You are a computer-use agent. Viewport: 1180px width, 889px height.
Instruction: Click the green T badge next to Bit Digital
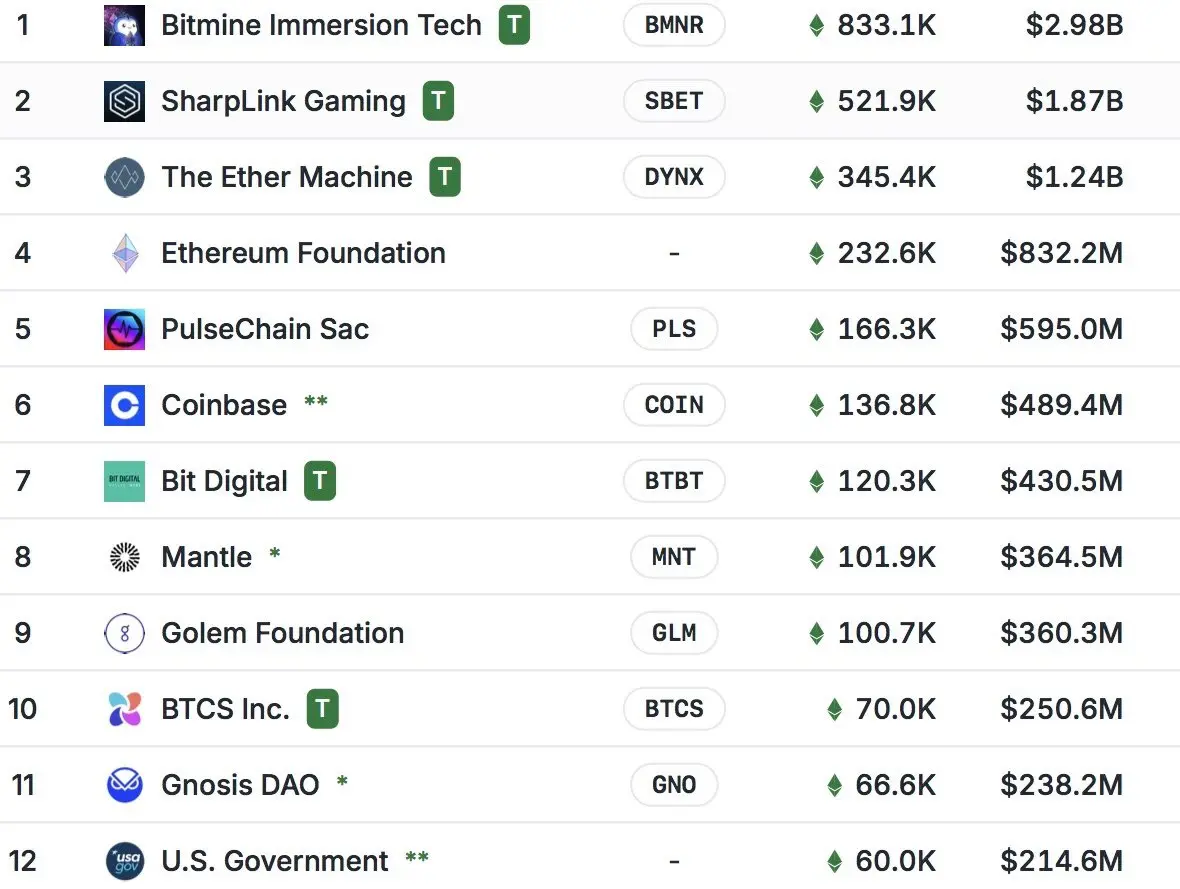320,480
